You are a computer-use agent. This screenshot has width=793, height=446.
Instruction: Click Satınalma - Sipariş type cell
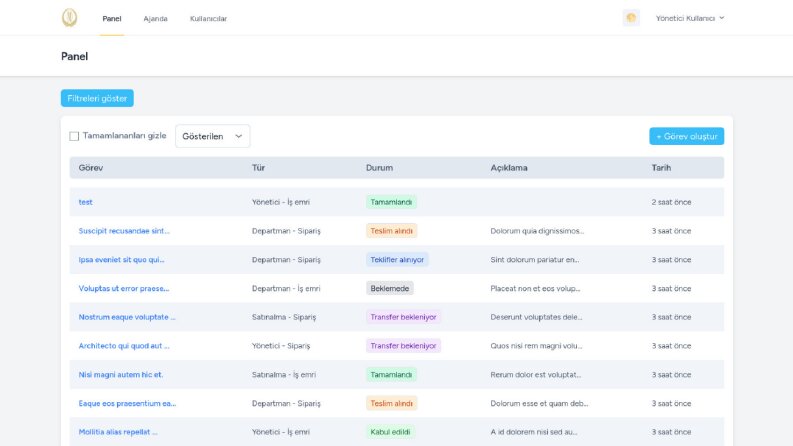tap(284, 317)
